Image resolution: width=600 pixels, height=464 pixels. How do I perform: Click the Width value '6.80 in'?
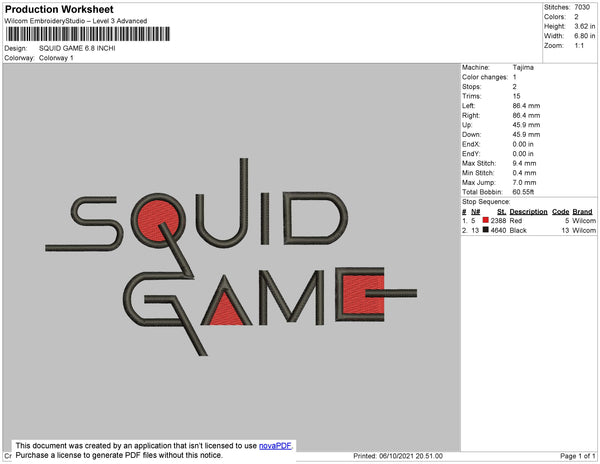tap(585, 36)
